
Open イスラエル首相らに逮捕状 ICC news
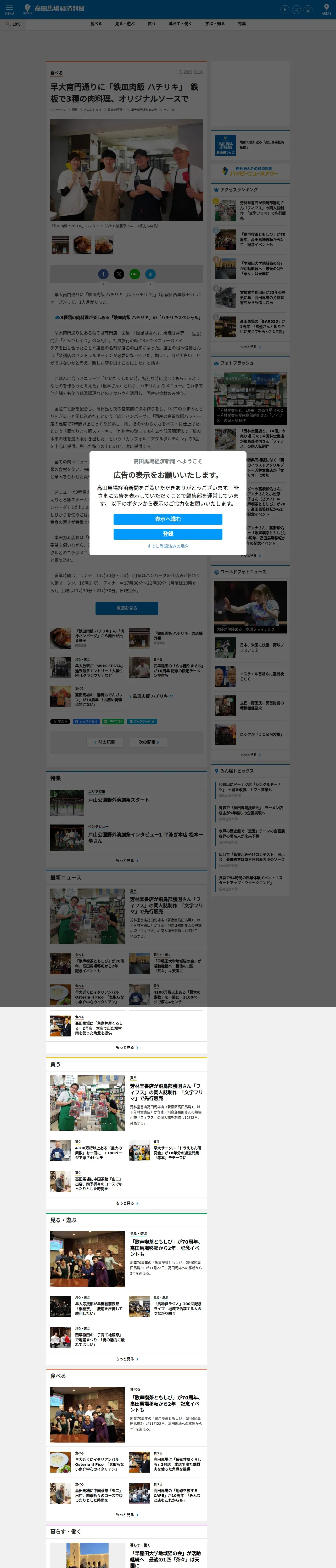point(251,677)
